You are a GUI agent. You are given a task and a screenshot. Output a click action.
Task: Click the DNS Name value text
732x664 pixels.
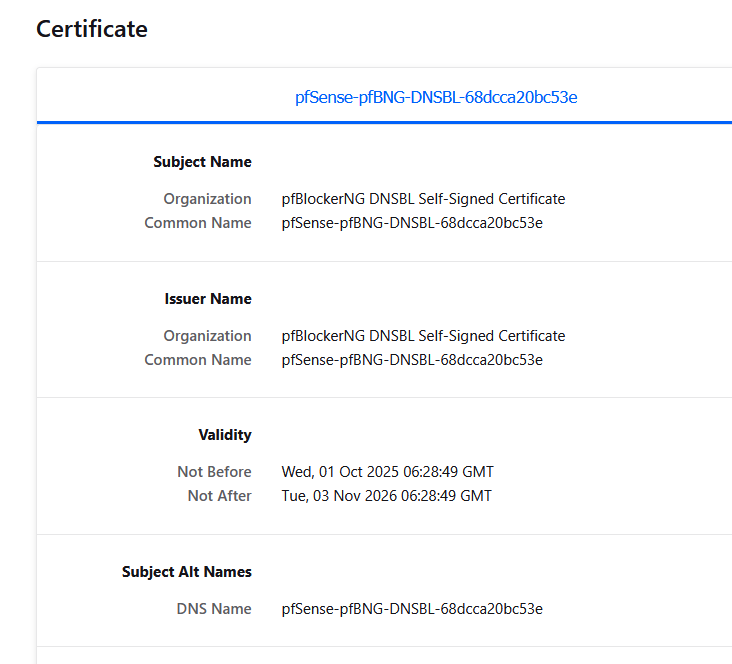(x=412, y=609)
